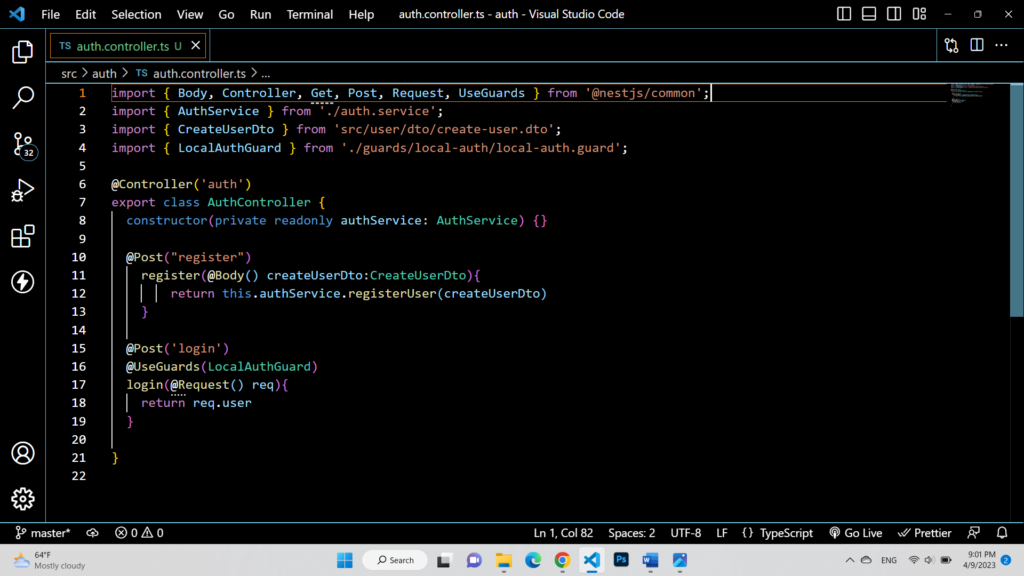Image resolution: width=1024 pixels, height=576 pixels.
Task: Open Source Control with 32 changes
Action: 23,144
